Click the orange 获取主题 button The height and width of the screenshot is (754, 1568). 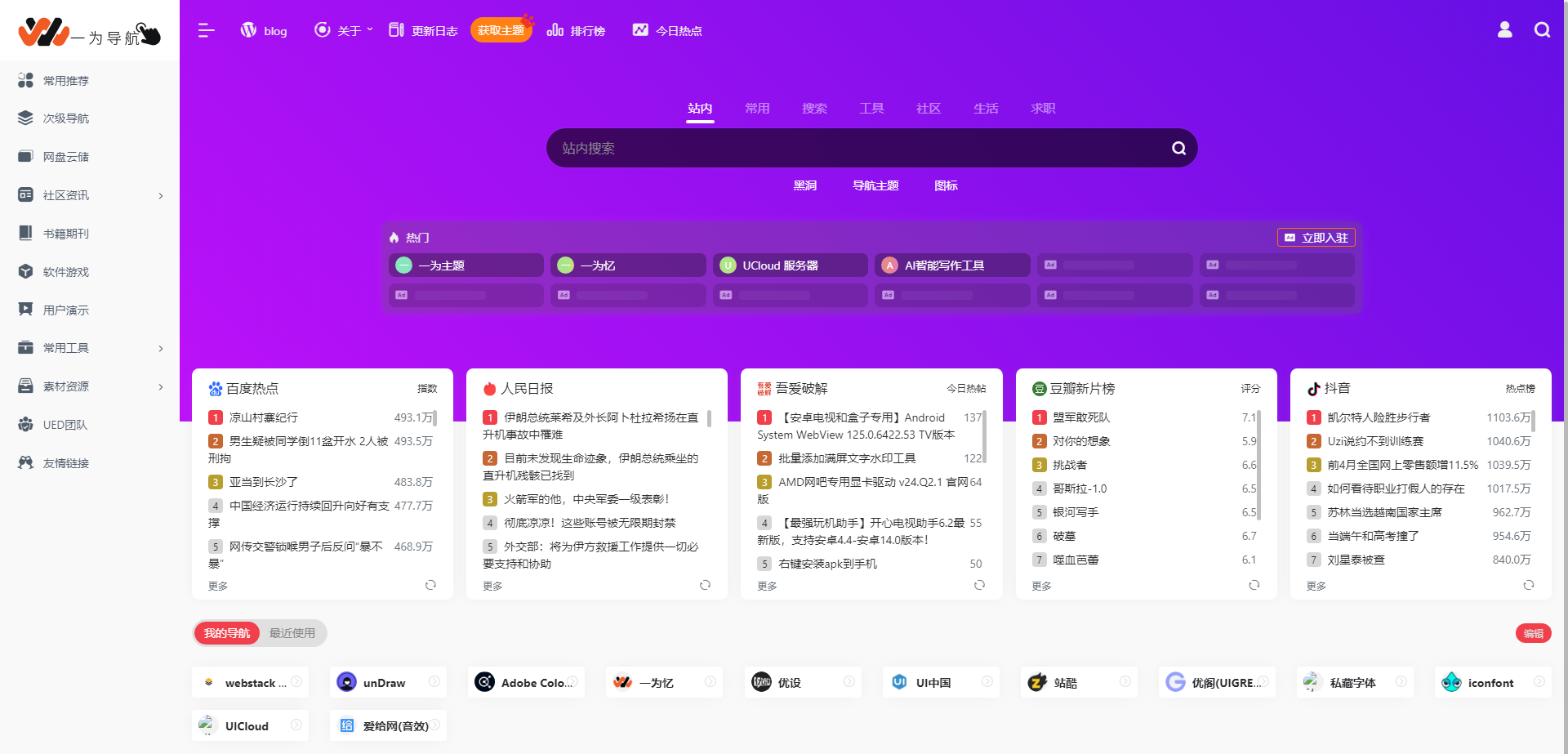click(x=501, y=30)
